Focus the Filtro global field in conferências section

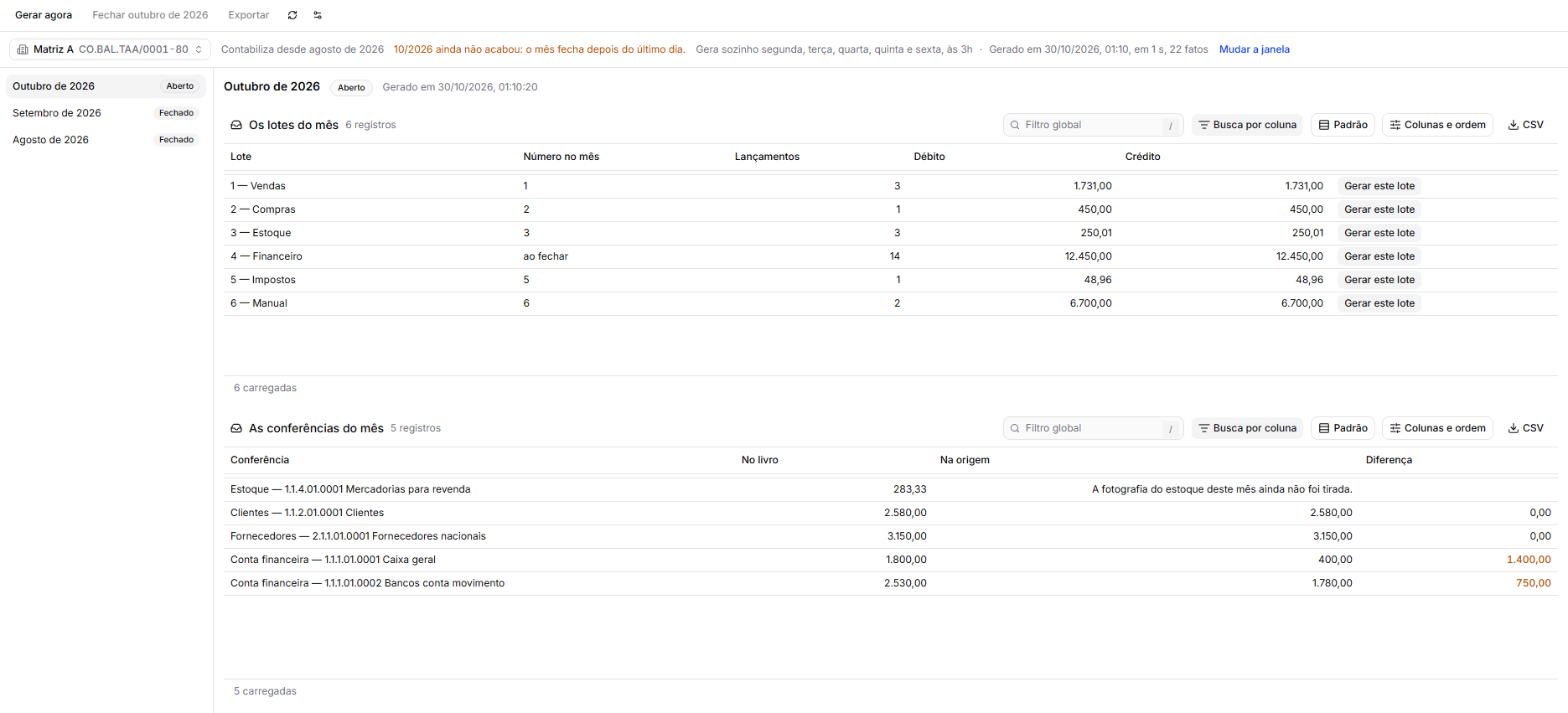click(x=1093, y=428)
